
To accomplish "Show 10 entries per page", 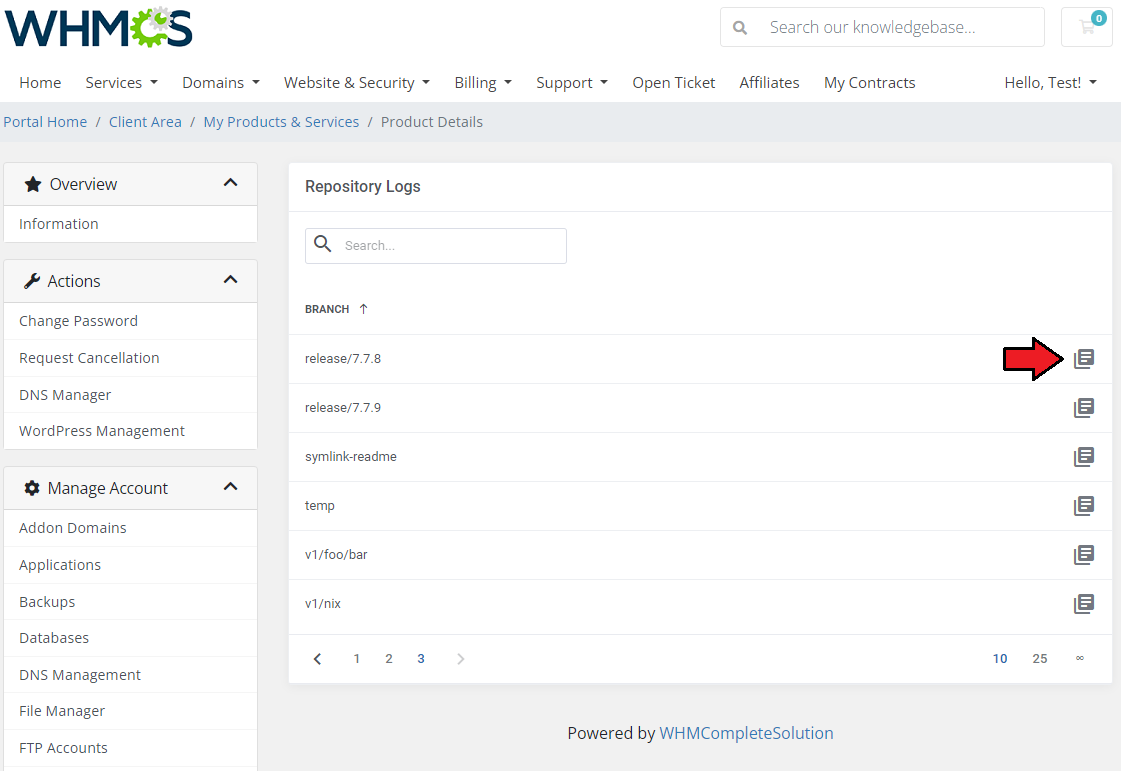I will 1000,659.
